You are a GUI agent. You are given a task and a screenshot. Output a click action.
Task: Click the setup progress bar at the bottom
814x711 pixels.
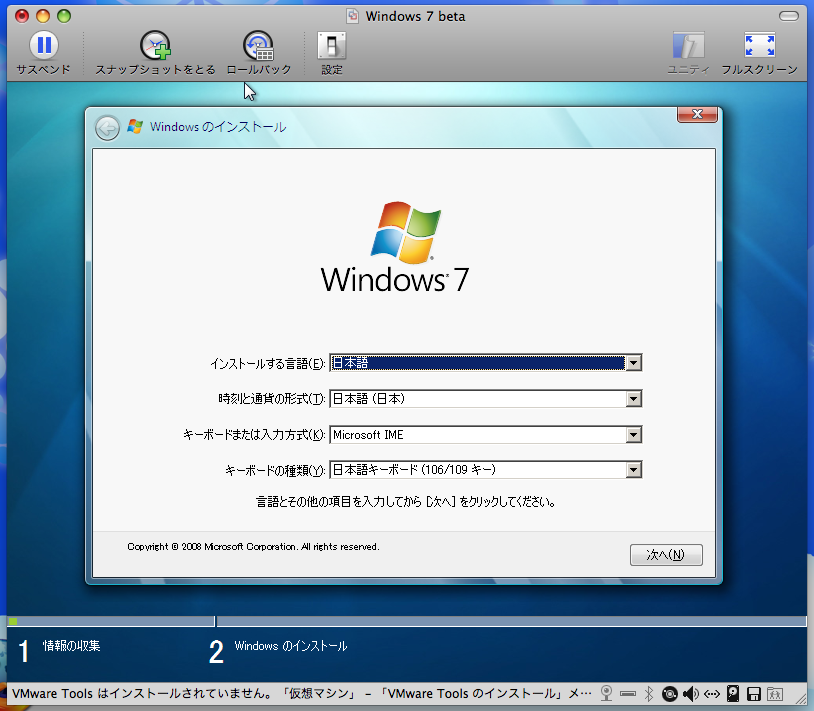click(406, 621)
